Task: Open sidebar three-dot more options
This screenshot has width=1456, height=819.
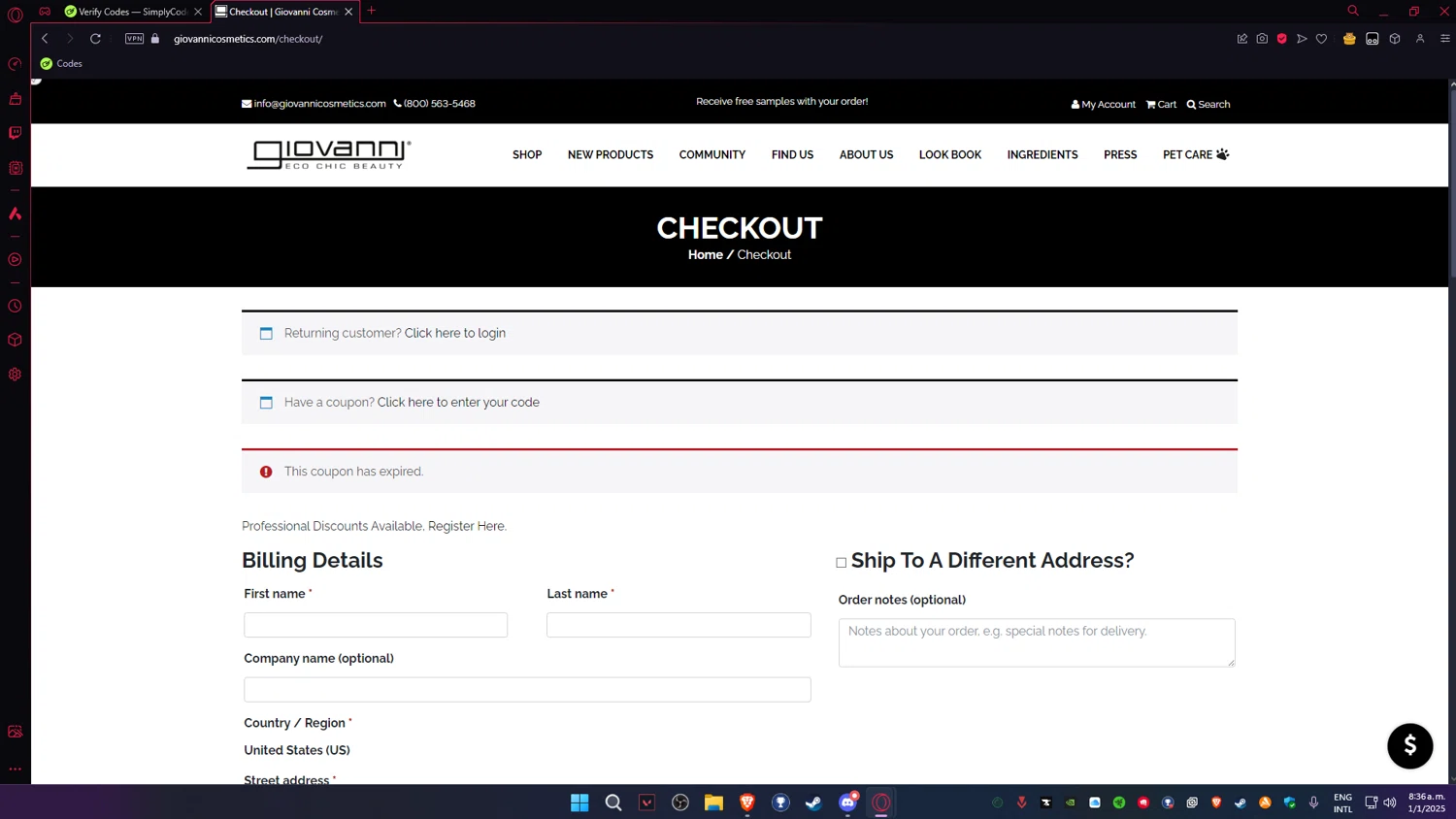Action: (15, 769)
